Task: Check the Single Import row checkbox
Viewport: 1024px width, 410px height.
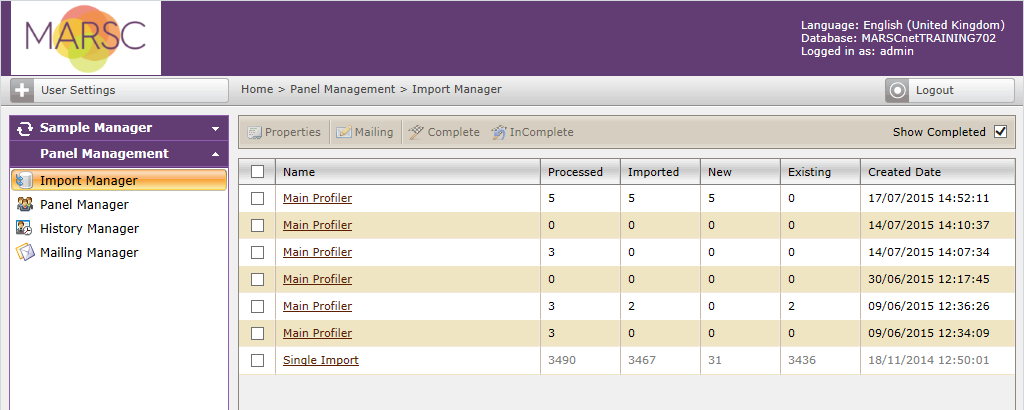Action: click(257, 360)
